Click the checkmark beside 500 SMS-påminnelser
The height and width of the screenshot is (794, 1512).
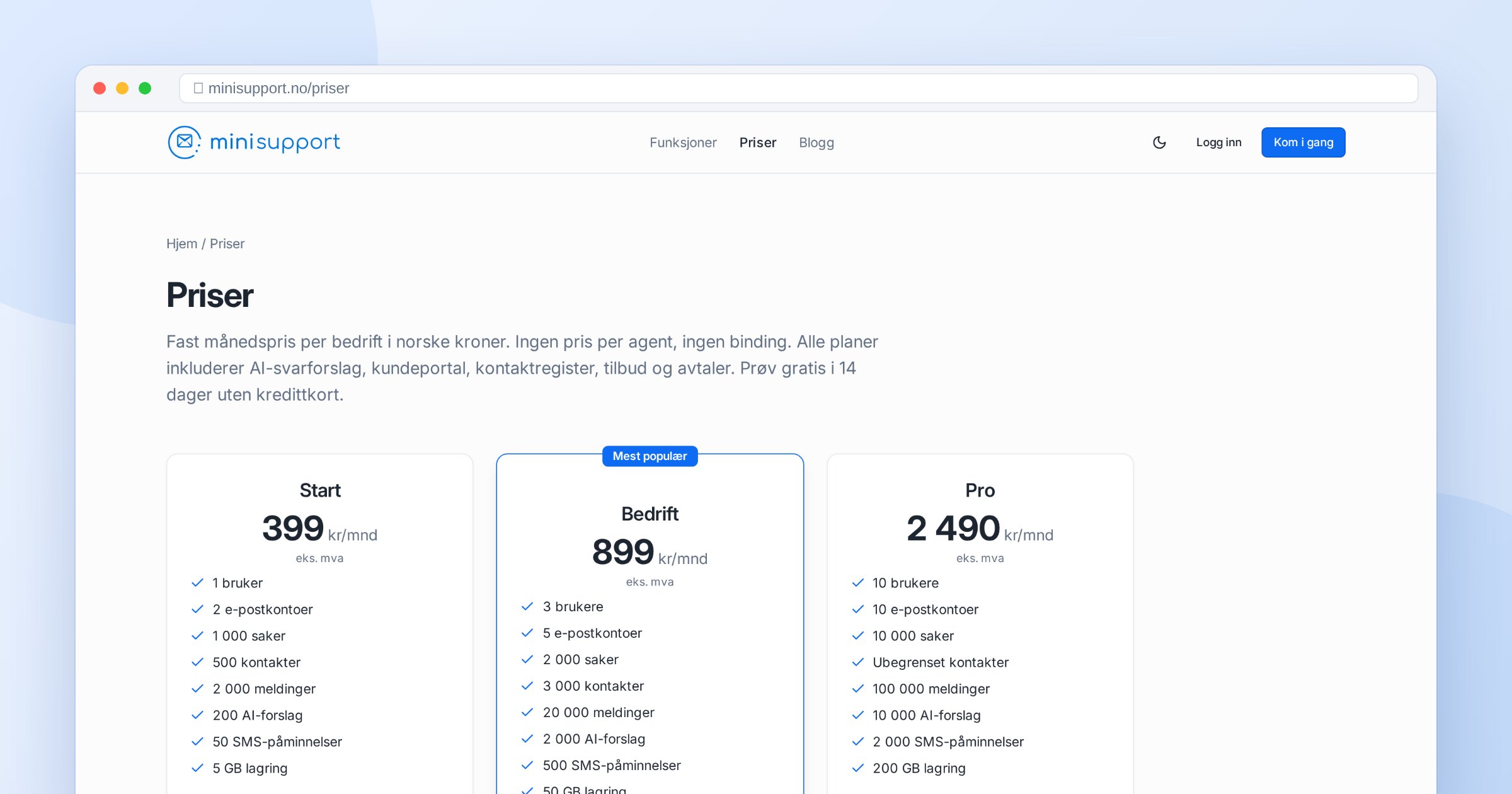pyautogui.click(x=527, y=766)
